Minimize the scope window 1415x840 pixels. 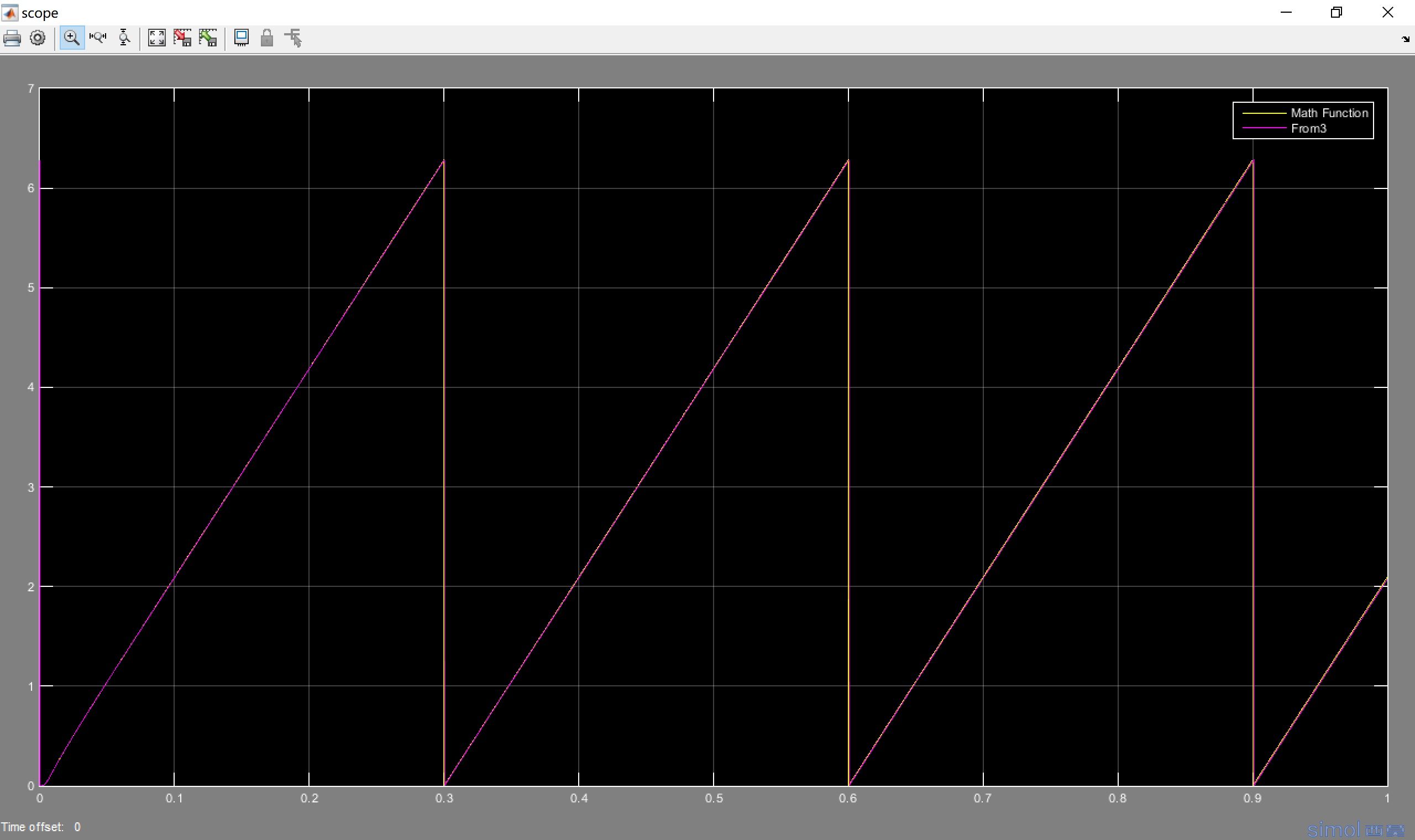point(1286,13)
